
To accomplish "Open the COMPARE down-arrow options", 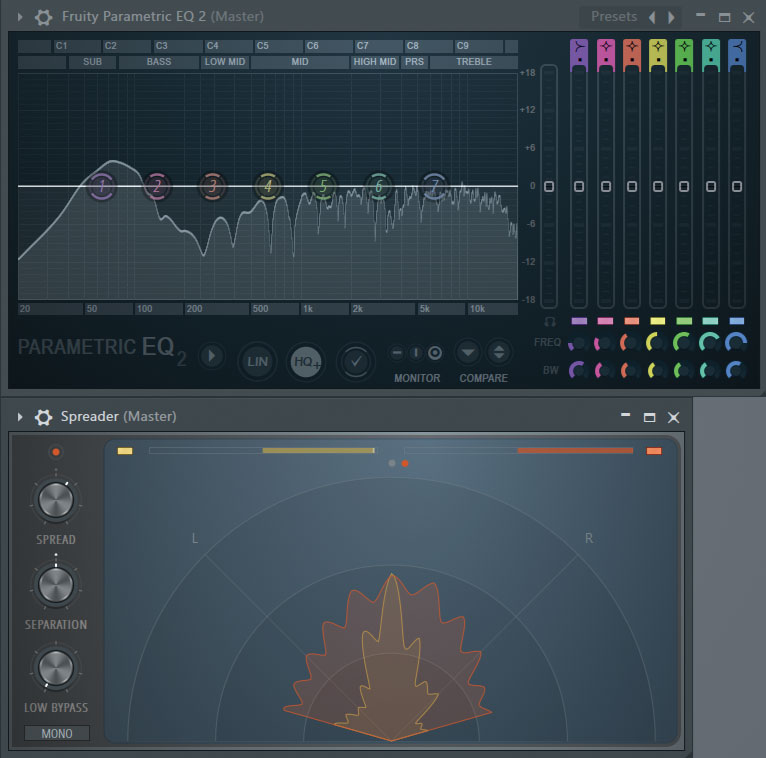I will coord(468,352).
